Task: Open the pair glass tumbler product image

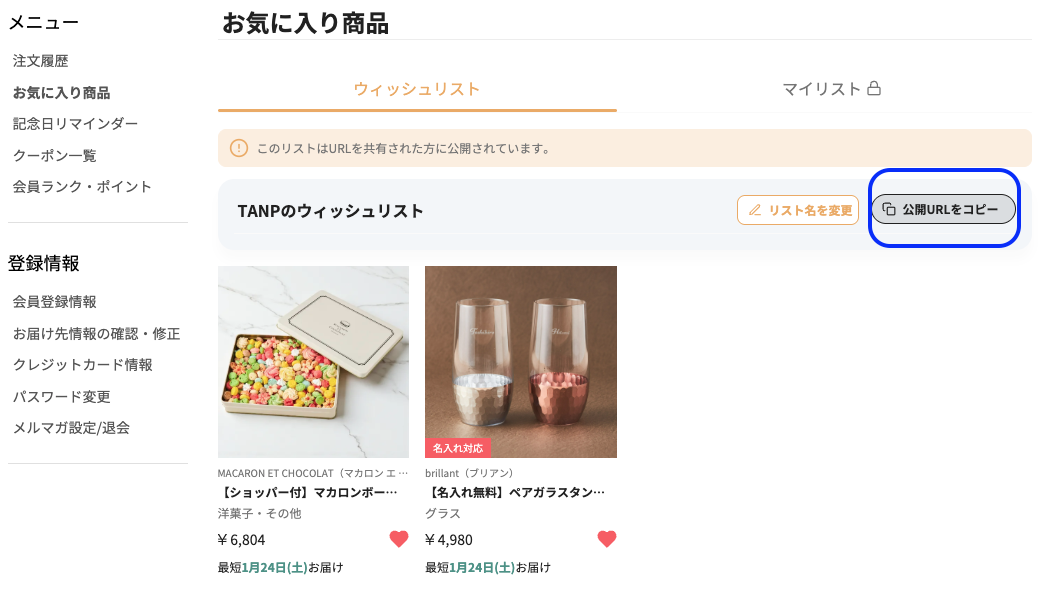Action: 520,361
